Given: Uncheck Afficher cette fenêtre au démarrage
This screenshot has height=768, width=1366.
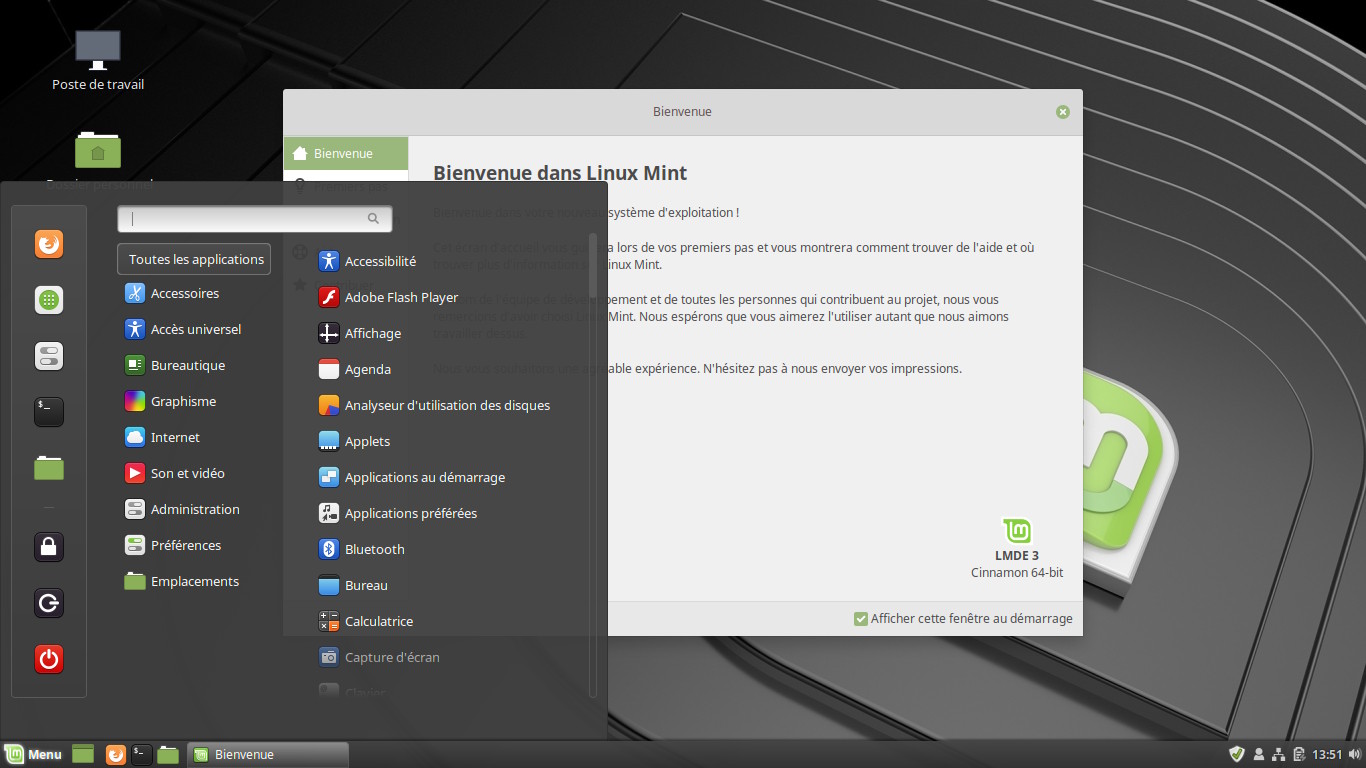Looking at the screenshot, I should point(860,619).
